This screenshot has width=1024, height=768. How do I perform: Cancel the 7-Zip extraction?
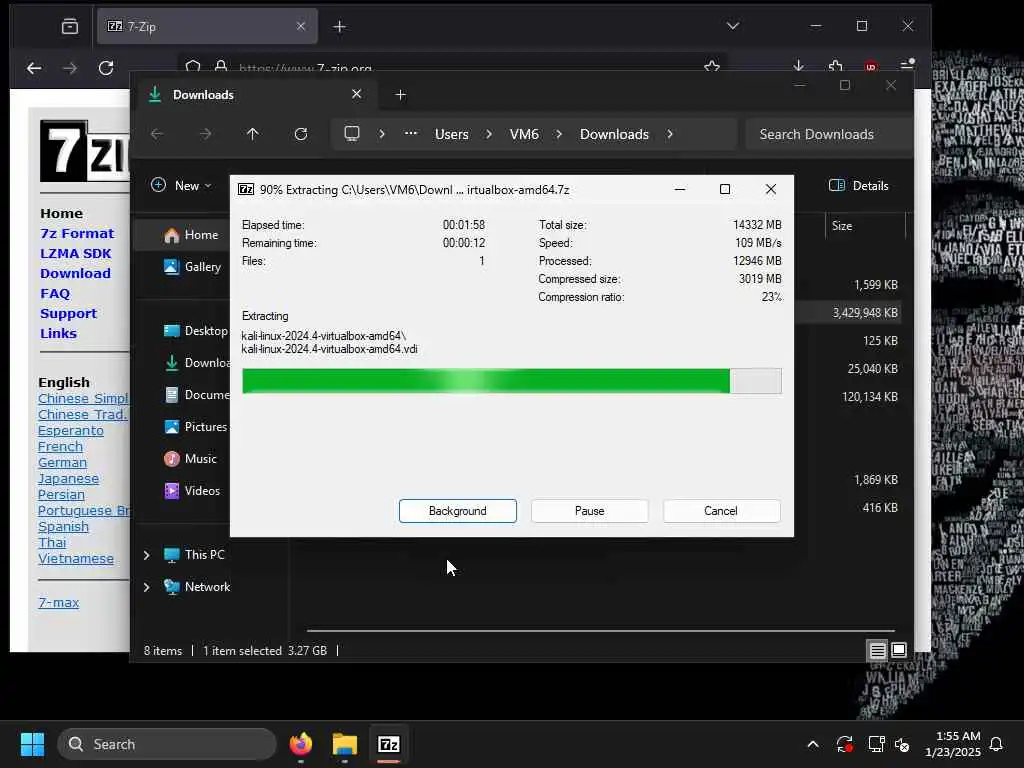(x=721, y=511)
